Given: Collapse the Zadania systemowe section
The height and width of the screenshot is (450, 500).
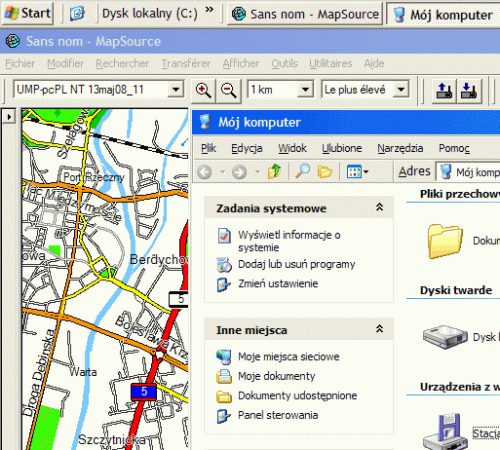Looking at the screenshot, I should pos(379,207).
